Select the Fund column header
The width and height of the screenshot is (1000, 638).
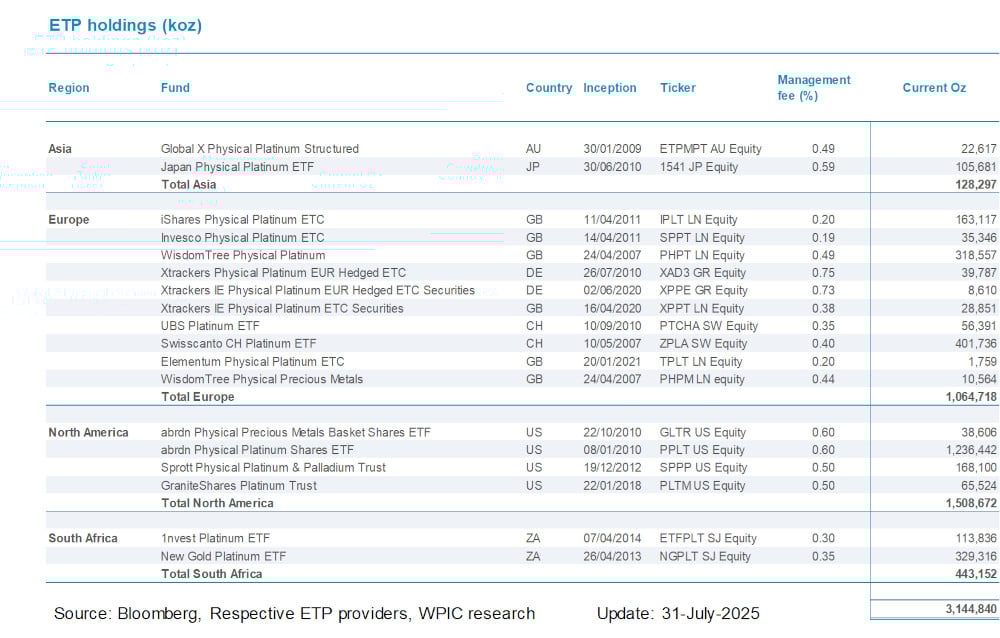[175, 88]
